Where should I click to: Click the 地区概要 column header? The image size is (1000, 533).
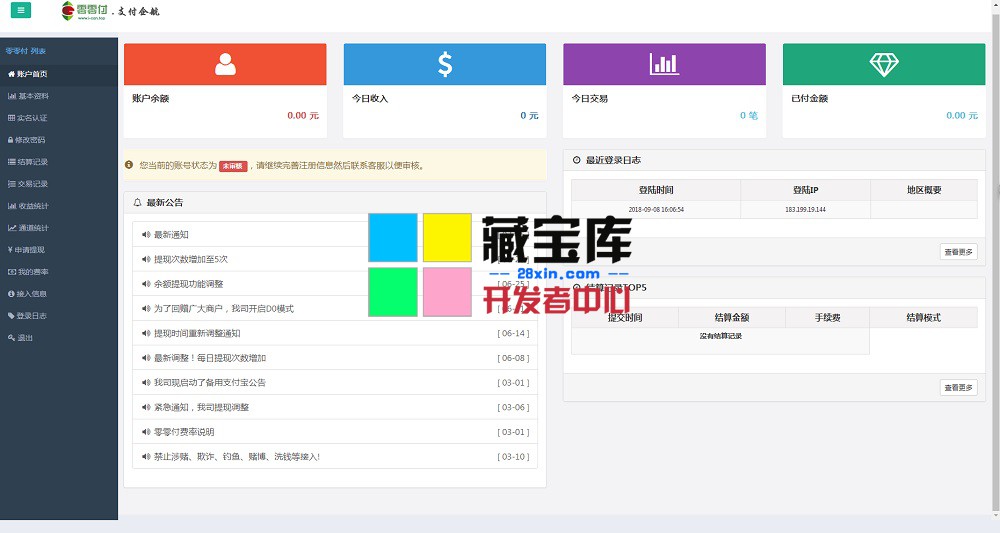click(924, 190)
